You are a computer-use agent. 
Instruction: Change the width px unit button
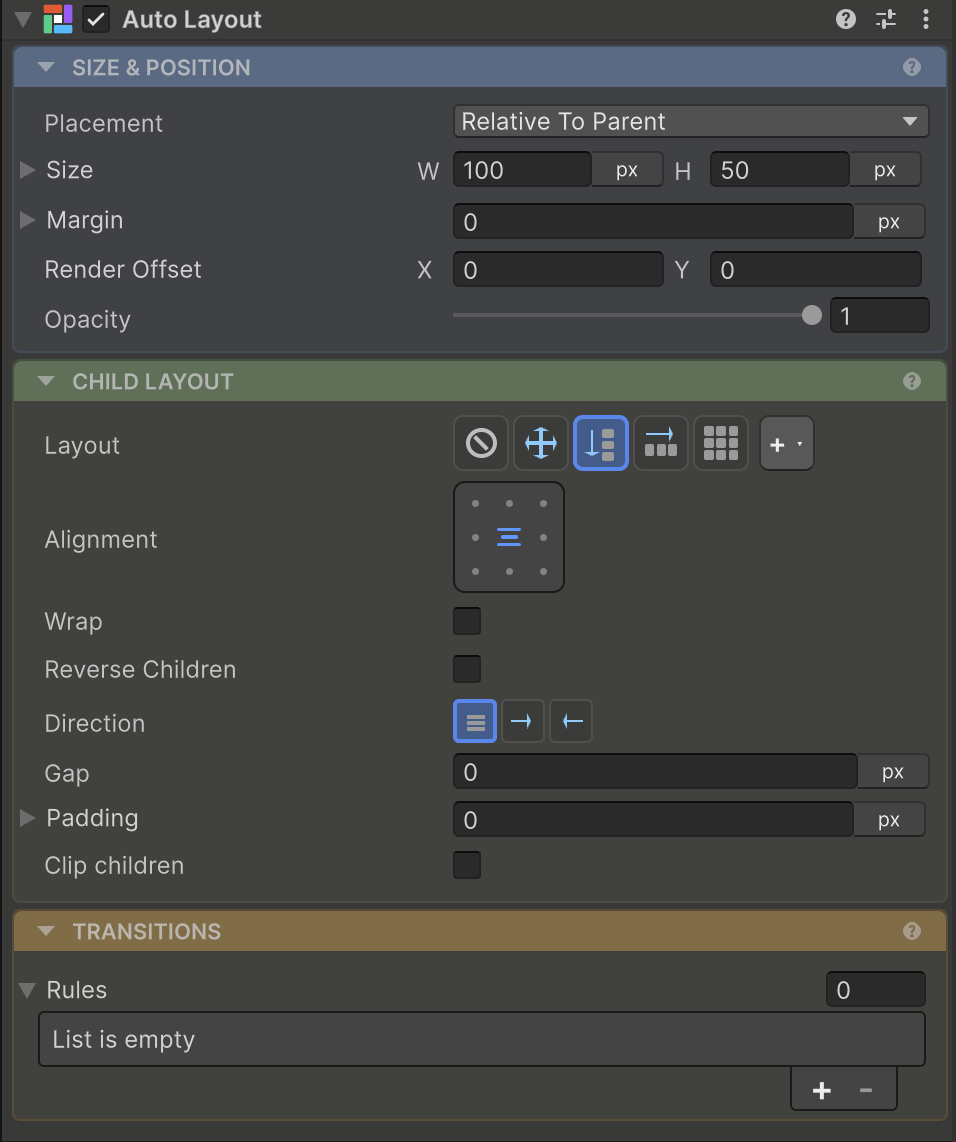[x=627, y=170]
